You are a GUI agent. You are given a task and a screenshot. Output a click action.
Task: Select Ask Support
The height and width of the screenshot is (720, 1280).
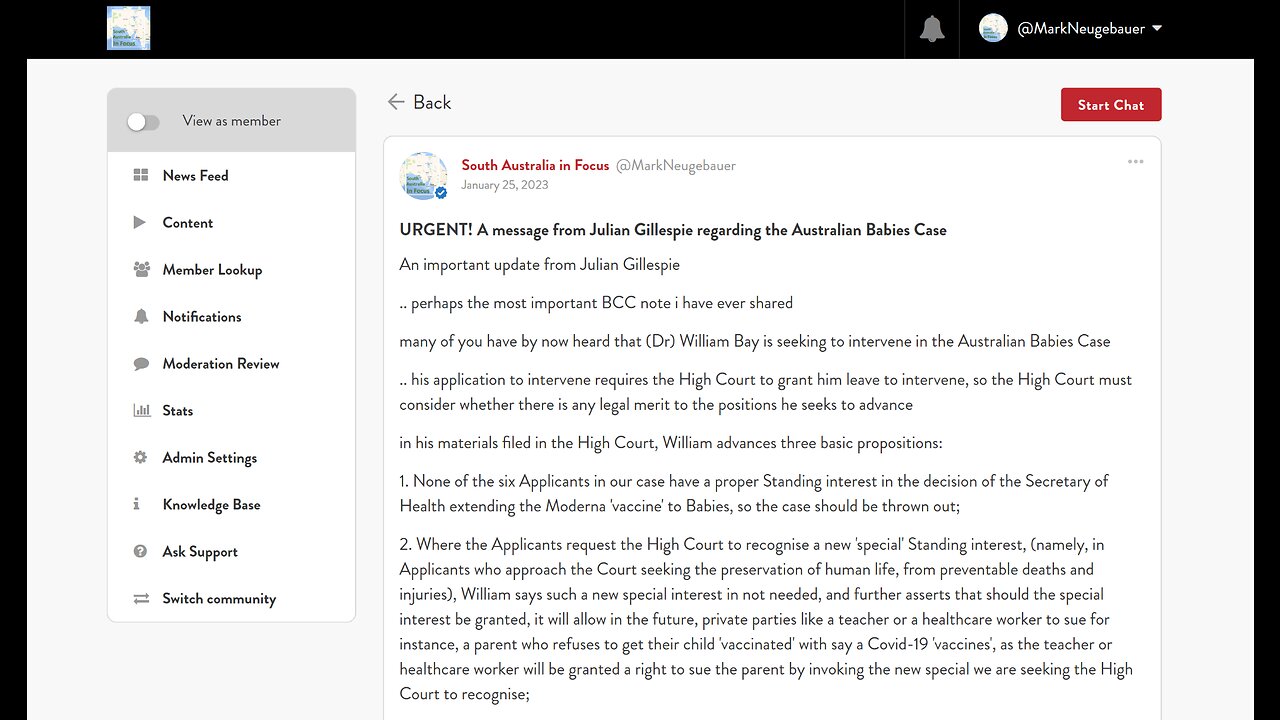coord(200,551)
